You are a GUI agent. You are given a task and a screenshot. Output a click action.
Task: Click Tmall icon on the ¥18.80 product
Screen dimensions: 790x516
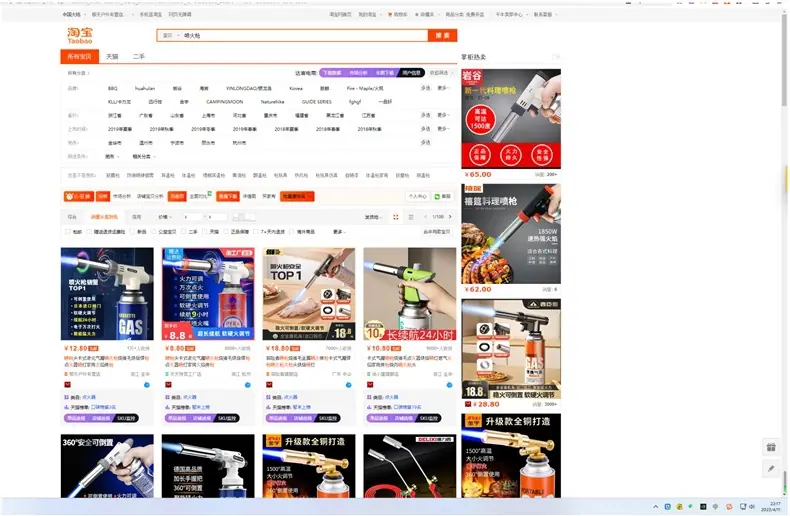pos(269,385)
